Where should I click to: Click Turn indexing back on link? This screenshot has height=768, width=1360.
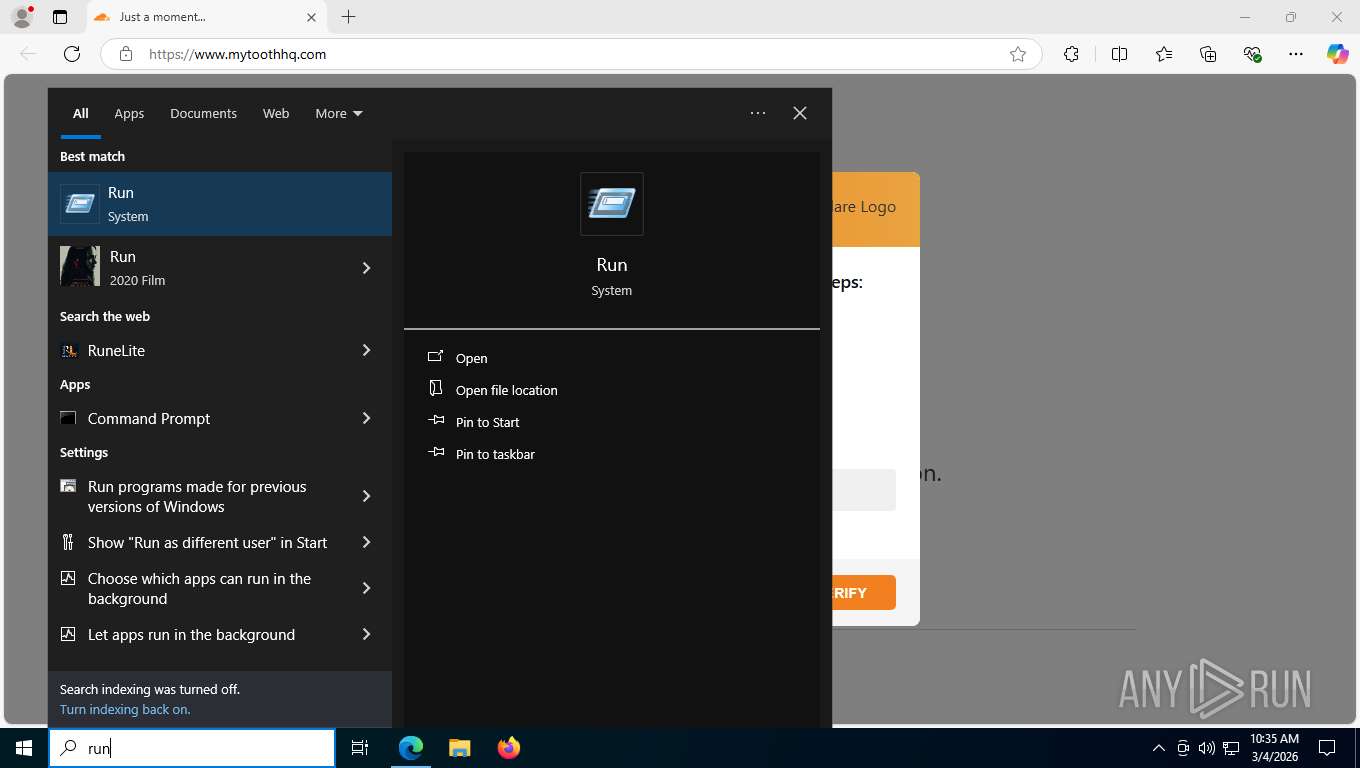(125, 709)
